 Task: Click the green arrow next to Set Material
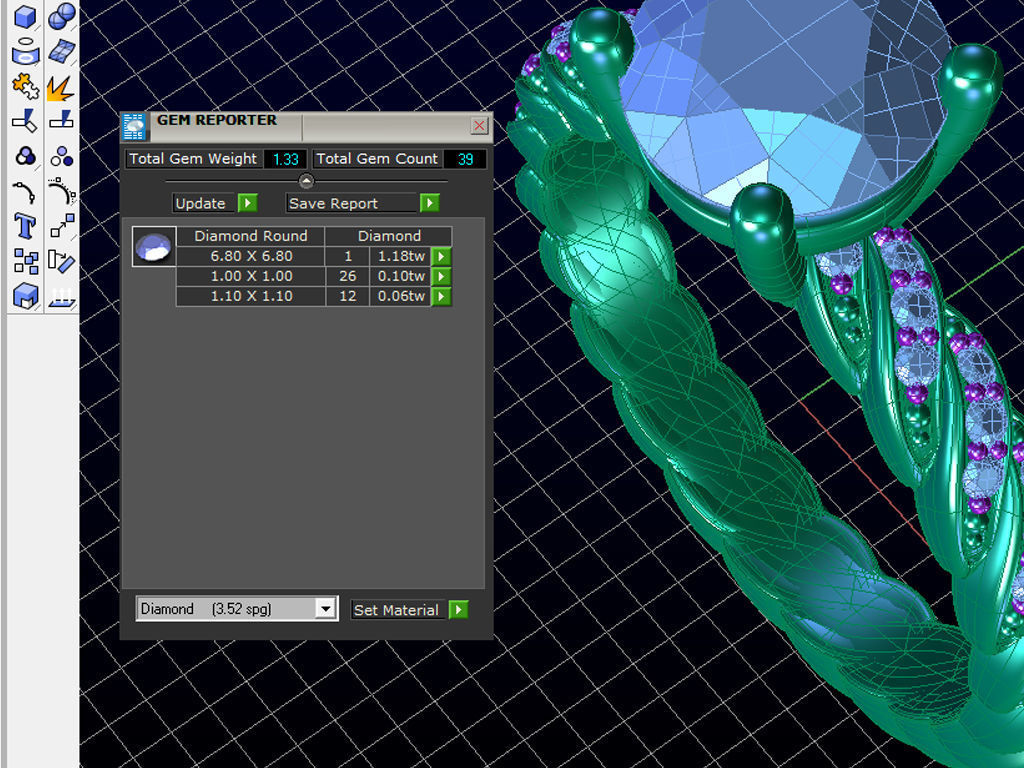pyautogui.click(x=458, y=610)
